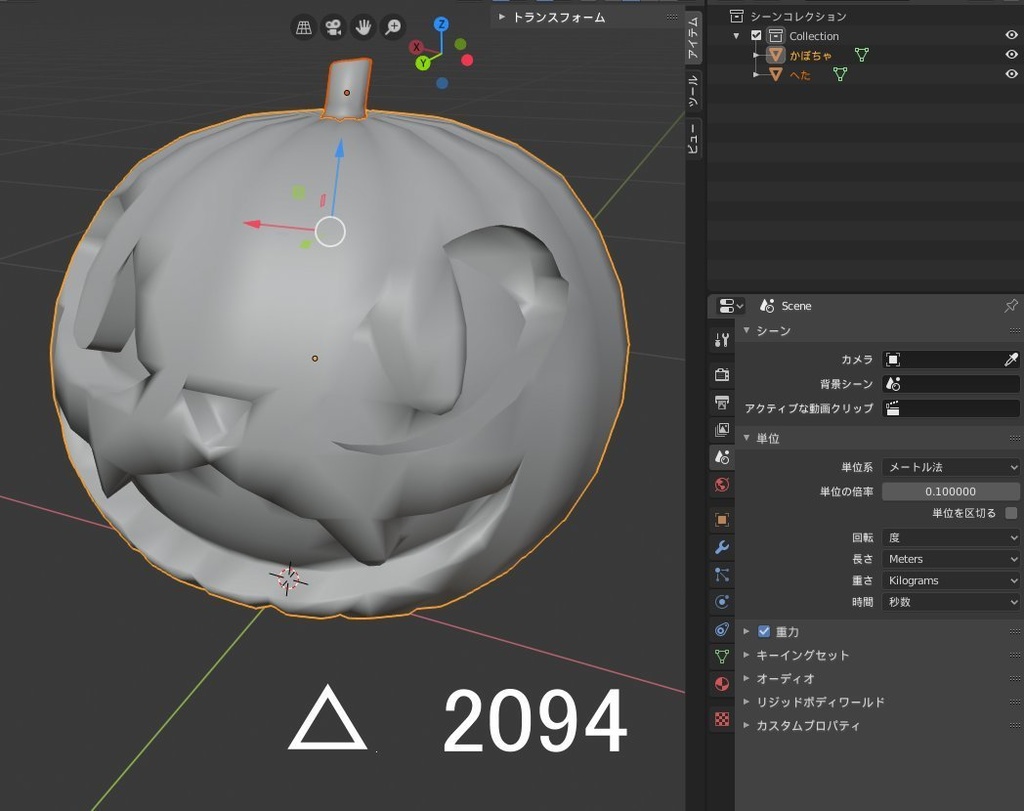Switch to ツール sidebar tab

click(x=693, y=89)
